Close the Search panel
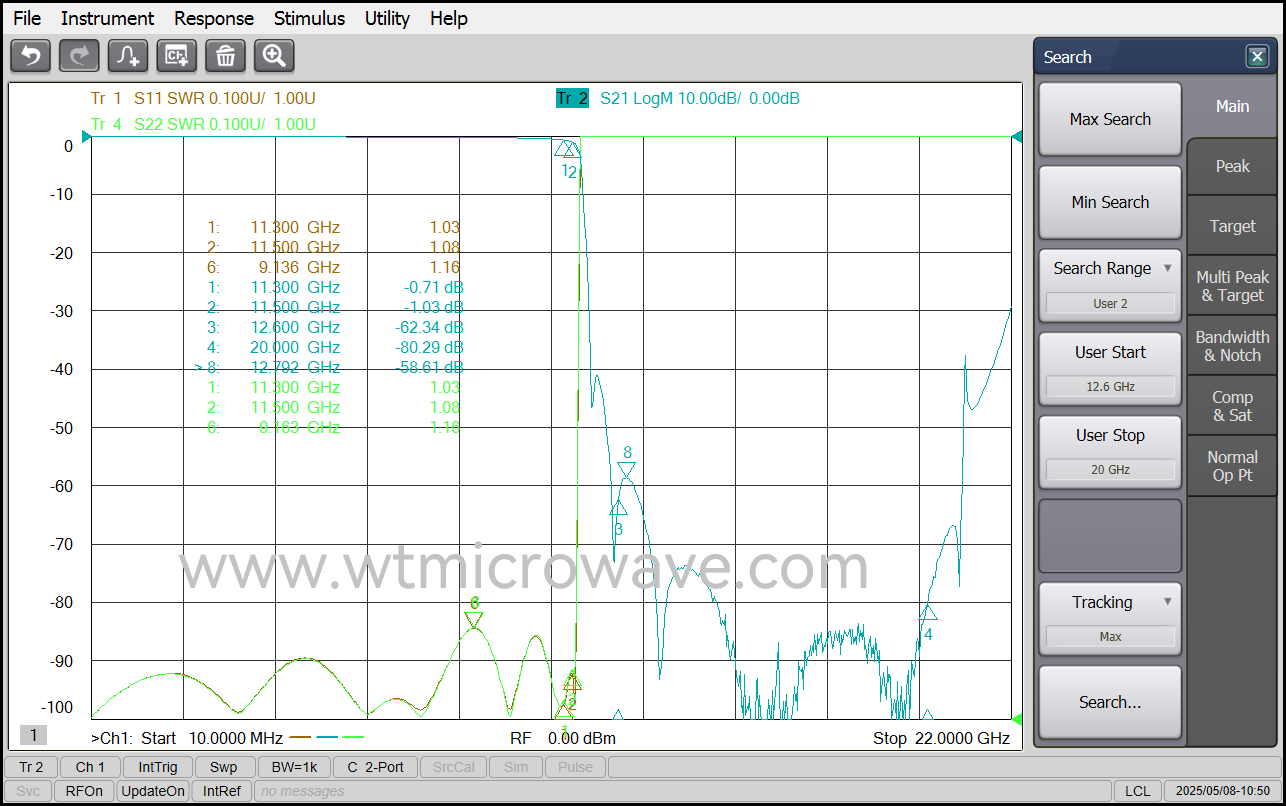Viewport: 1286px width, 806px height. coord(1257,57)
